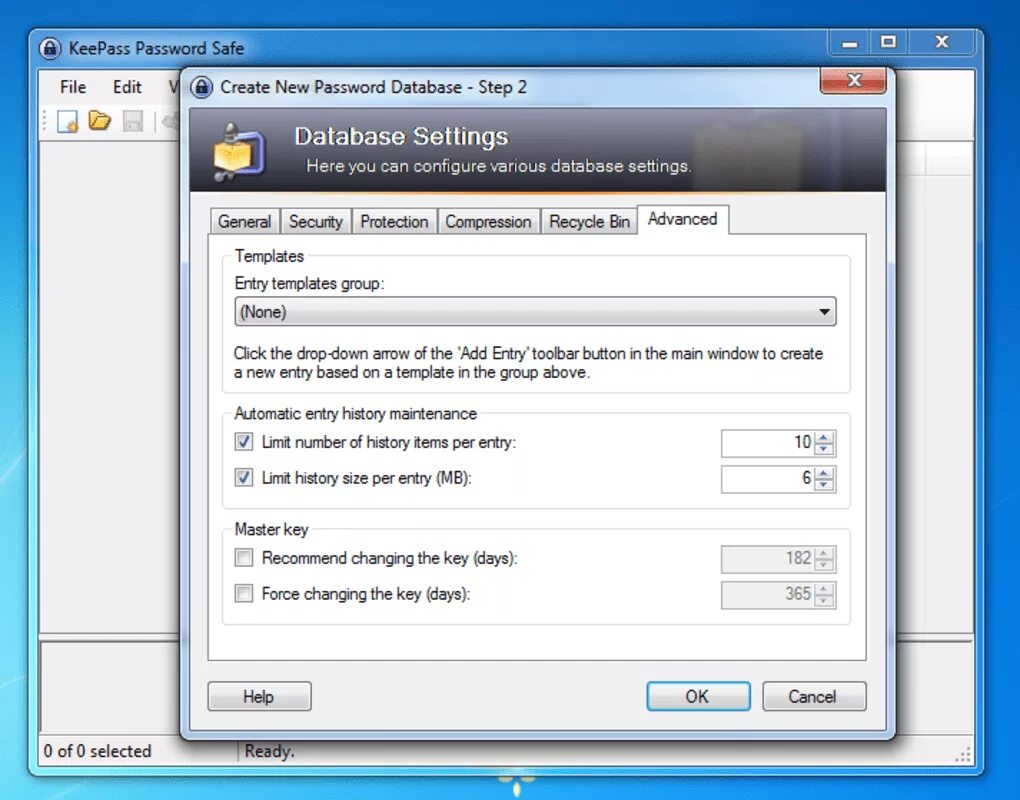Open the Edit menu in KeePass
The image size is (1020, 800).
coord(127,87)
